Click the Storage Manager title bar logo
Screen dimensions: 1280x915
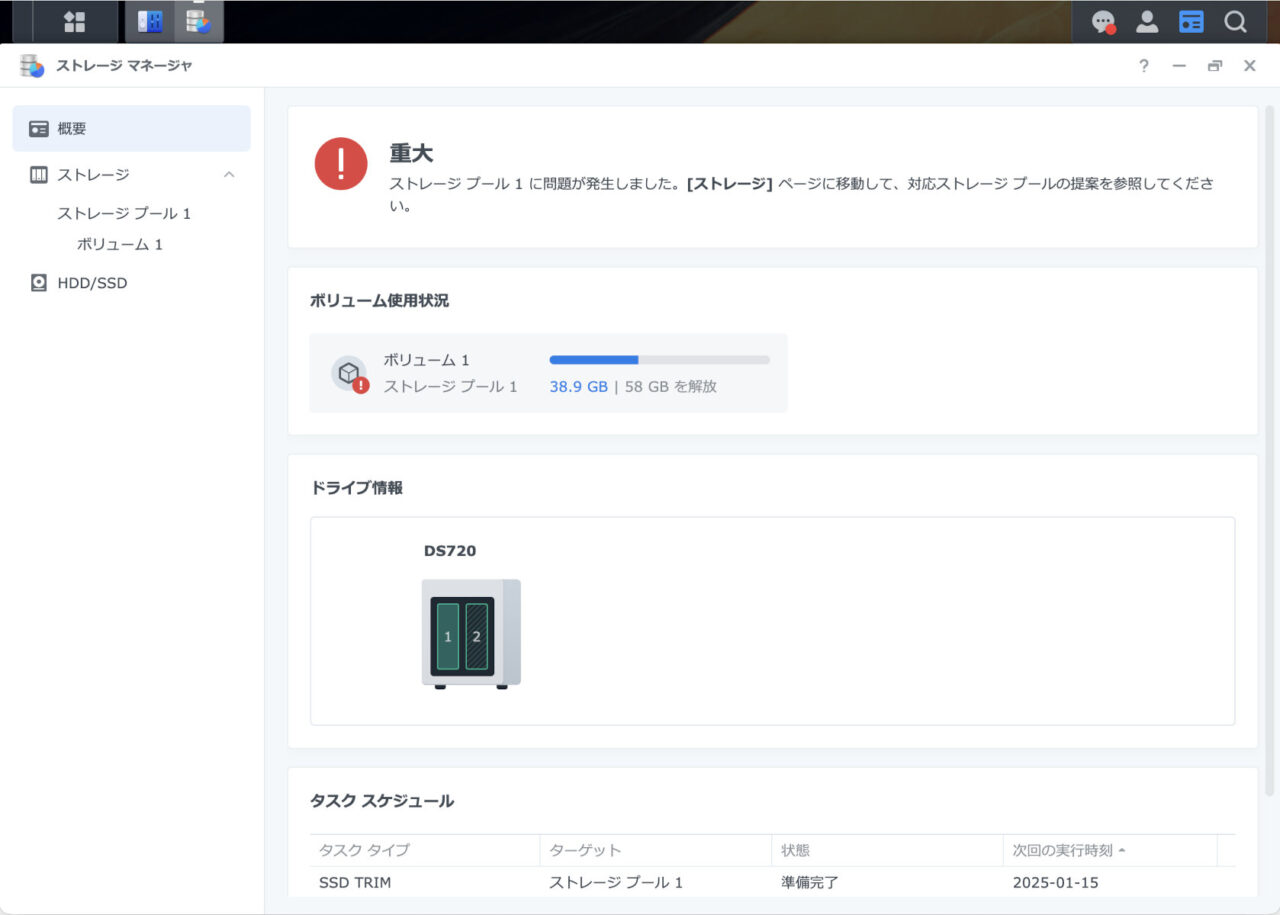(32, 66)
